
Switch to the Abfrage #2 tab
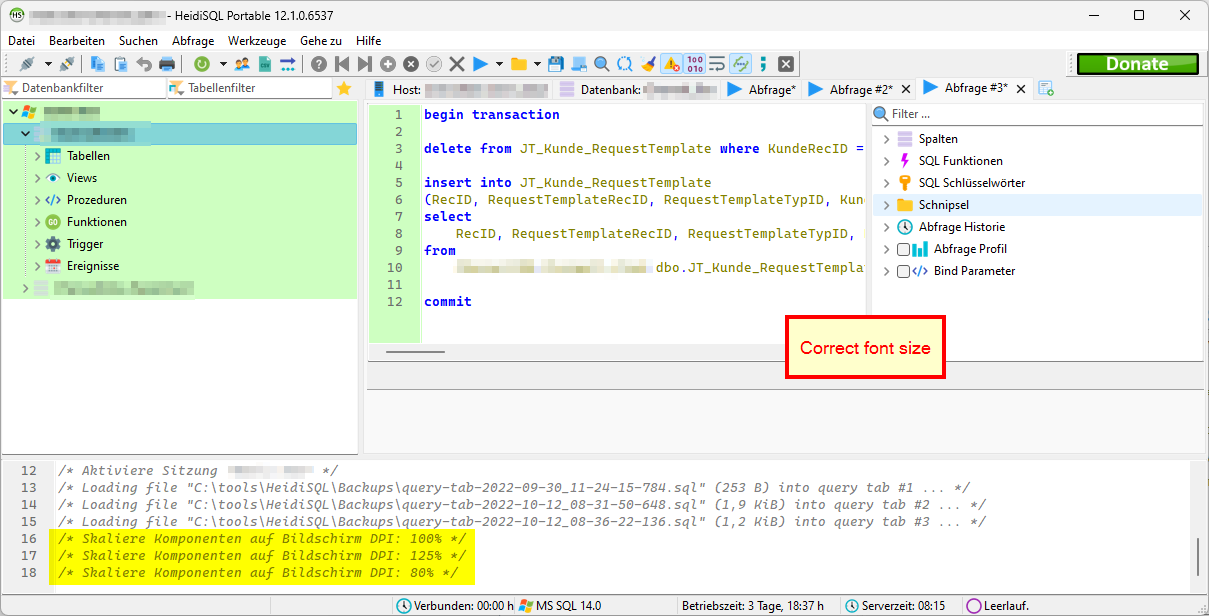pyautogui.click(x=860, y=88)
